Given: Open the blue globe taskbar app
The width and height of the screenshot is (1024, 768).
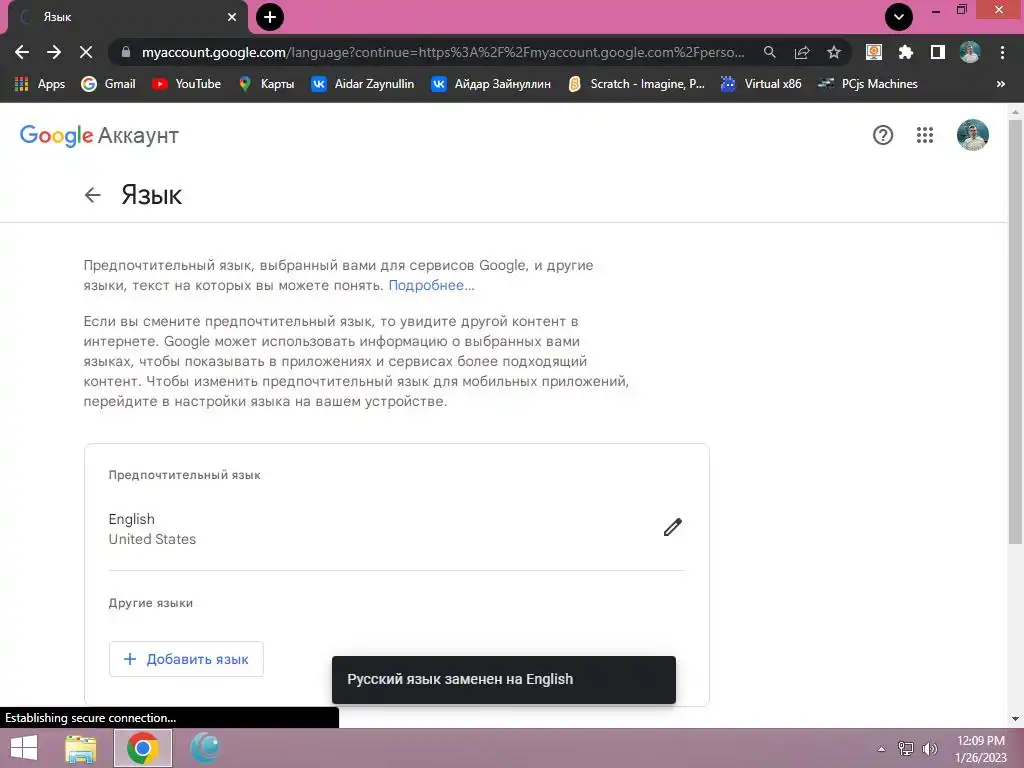Looking at the screenshot, I should pos(204,748).
